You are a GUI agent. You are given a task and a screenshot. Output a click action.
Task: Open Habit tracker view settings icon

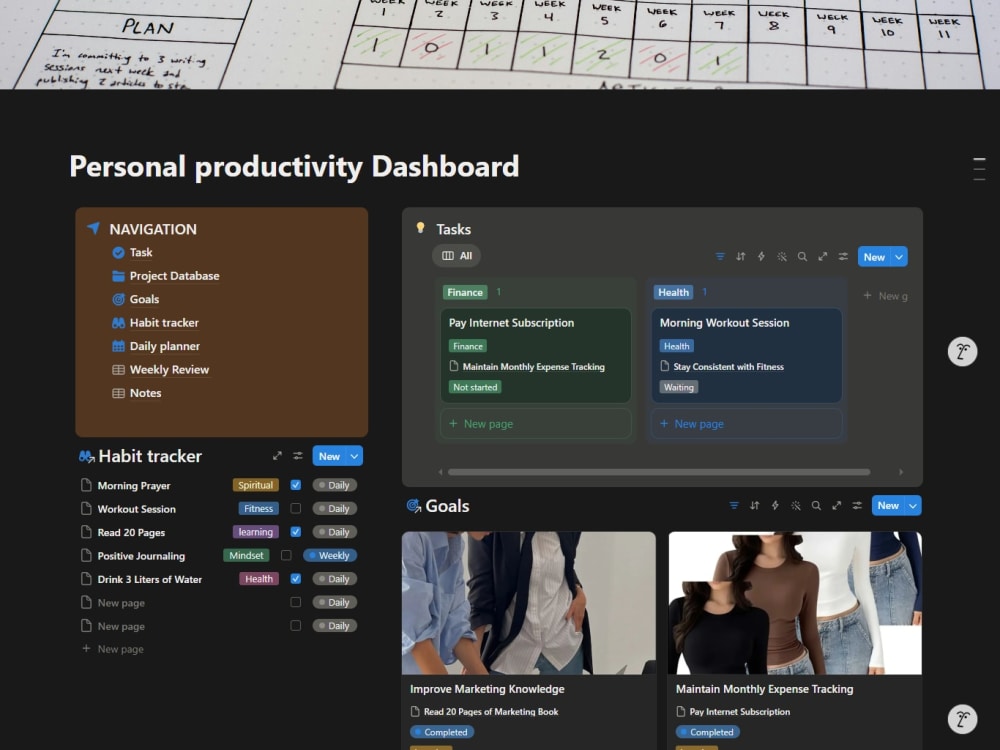(297, 456)
